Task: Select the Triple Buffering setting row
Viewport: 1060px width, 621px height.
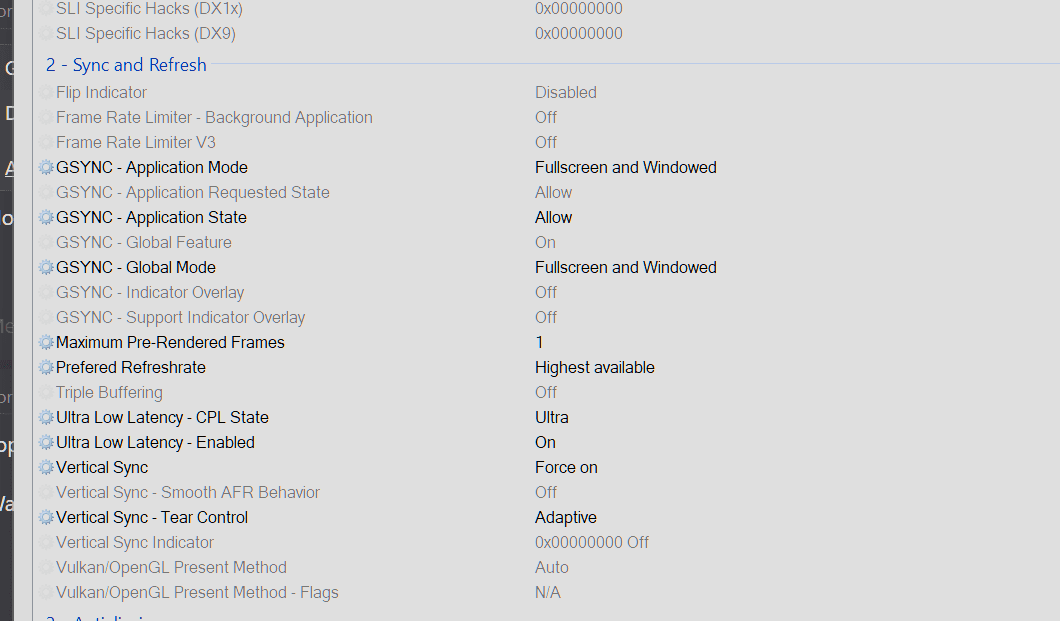Action: [x=109, y=393]
